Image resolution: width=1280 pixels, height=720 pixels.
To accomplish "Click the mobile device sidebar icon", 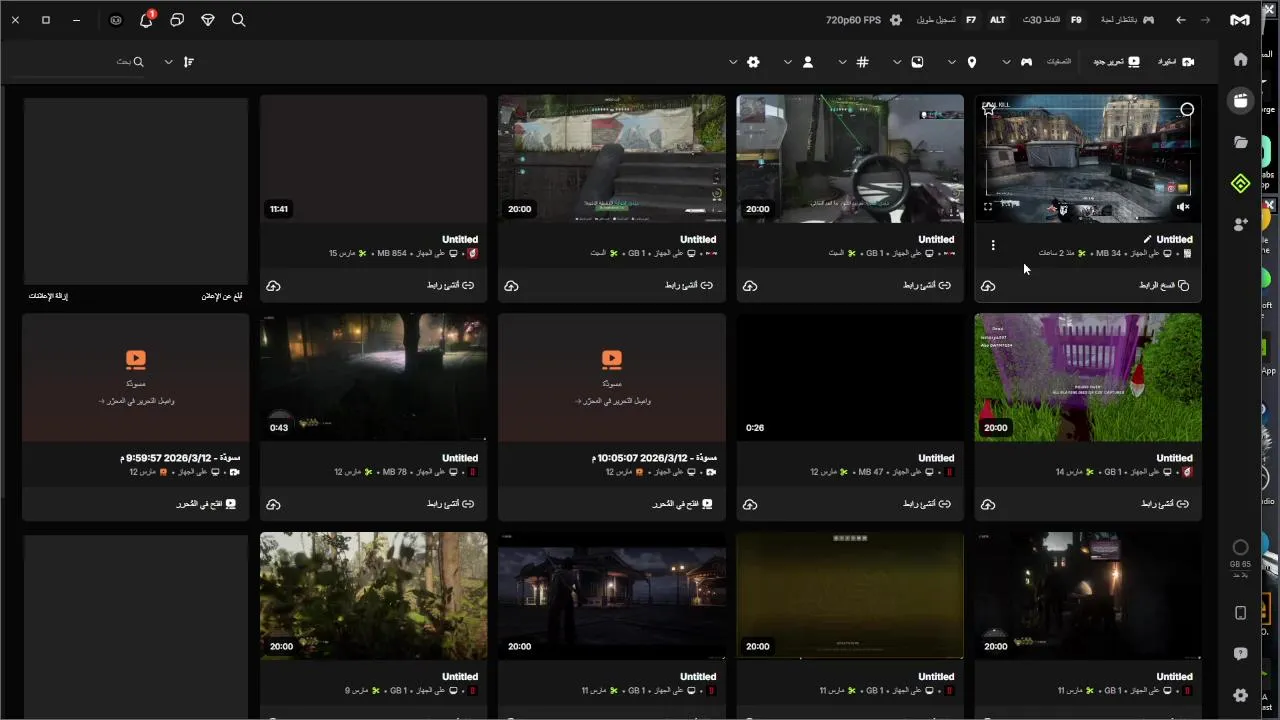I will point(1240,613).
